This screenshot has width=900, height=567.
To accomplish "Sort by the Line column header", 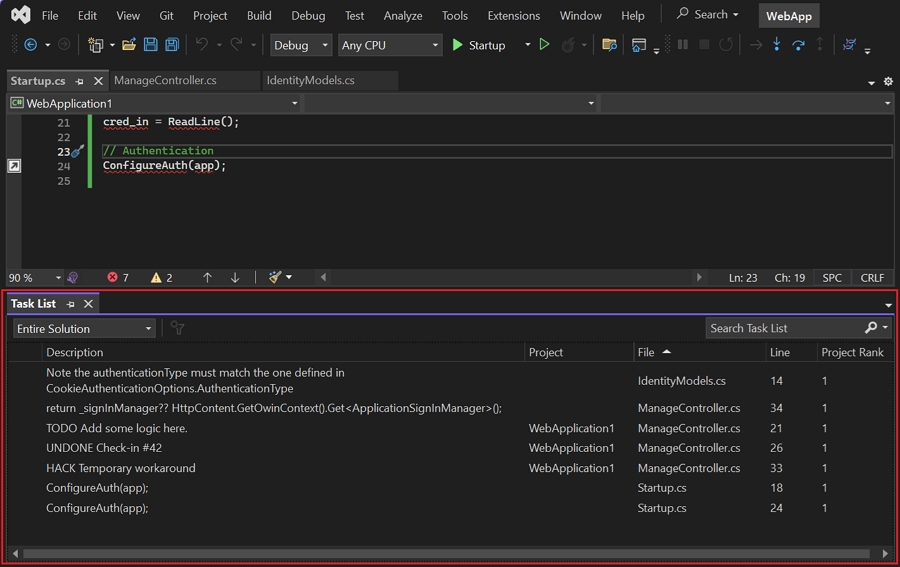I will (x=790, y=352).
